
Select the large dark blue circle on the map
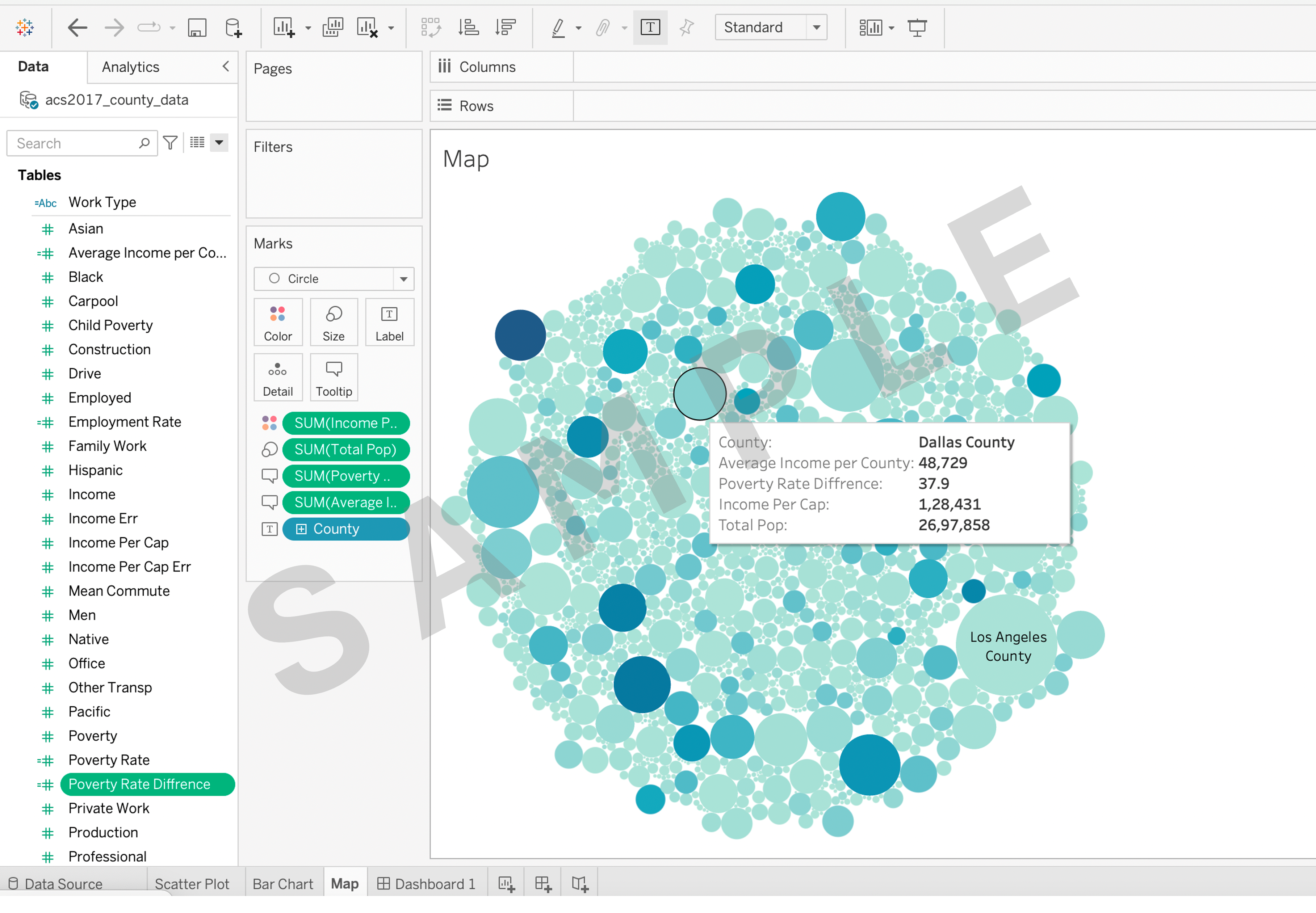pos(520,335)
